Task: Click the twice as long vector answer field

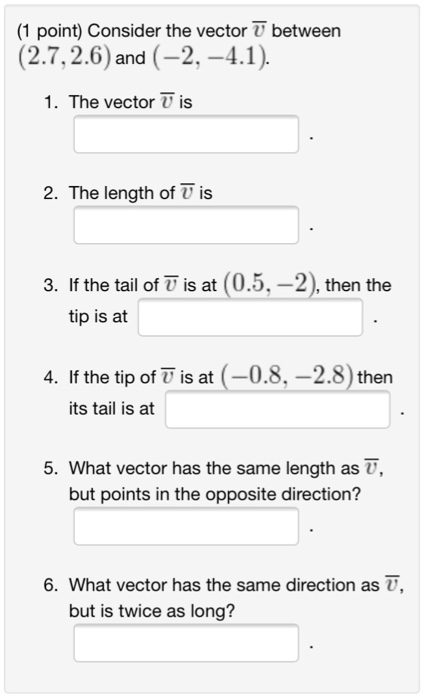Action: click(x=186, y=643)
